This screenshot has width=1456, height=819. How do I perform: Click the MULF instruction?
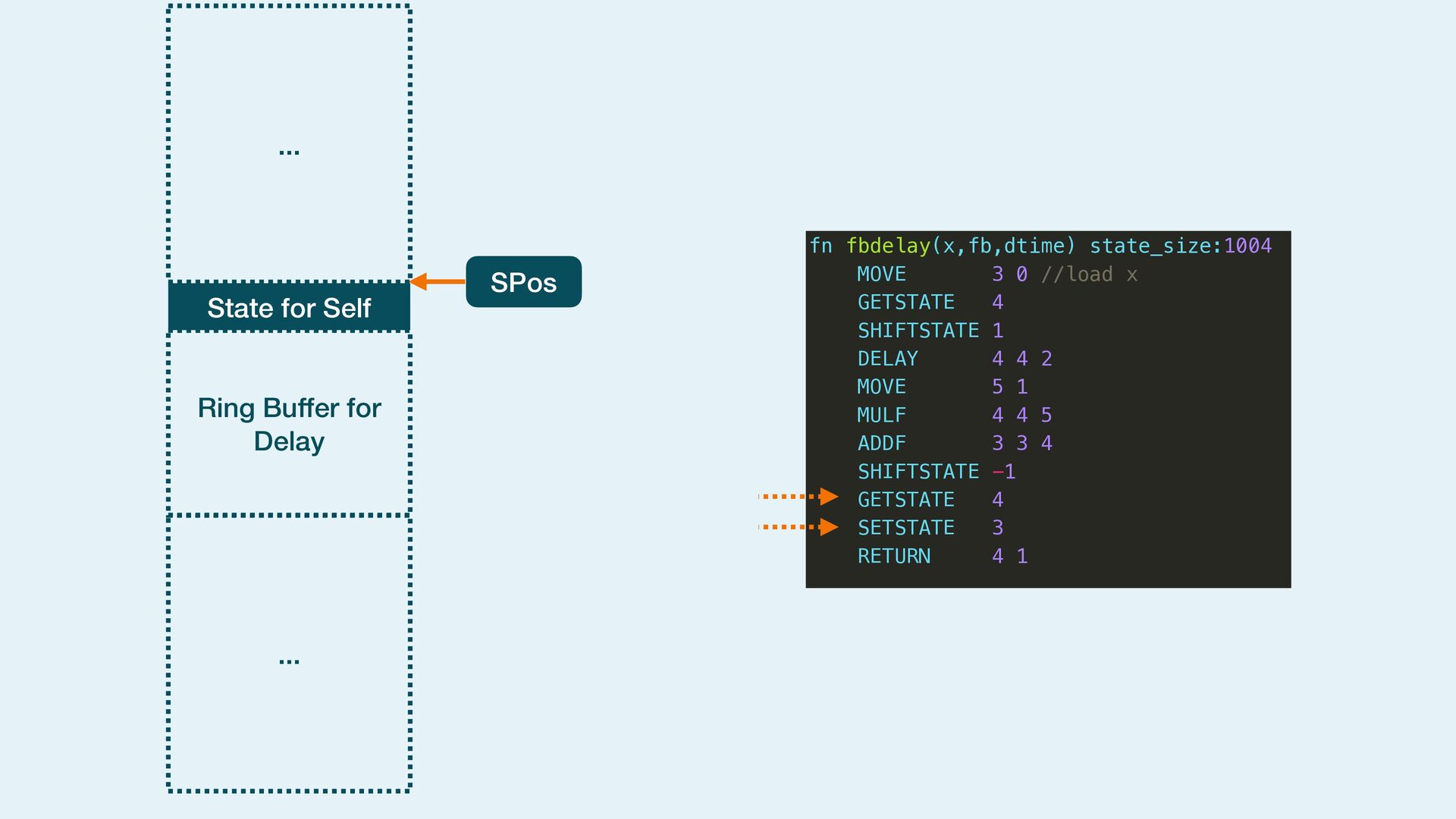[881, 415]
